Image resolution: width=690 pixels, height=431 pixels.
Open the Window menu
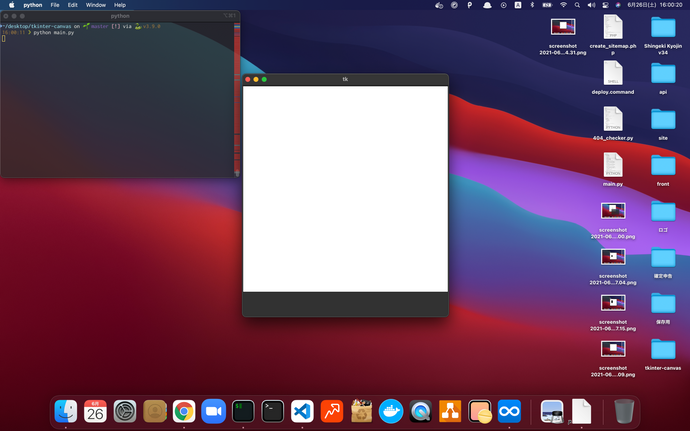tap(95, 5)
